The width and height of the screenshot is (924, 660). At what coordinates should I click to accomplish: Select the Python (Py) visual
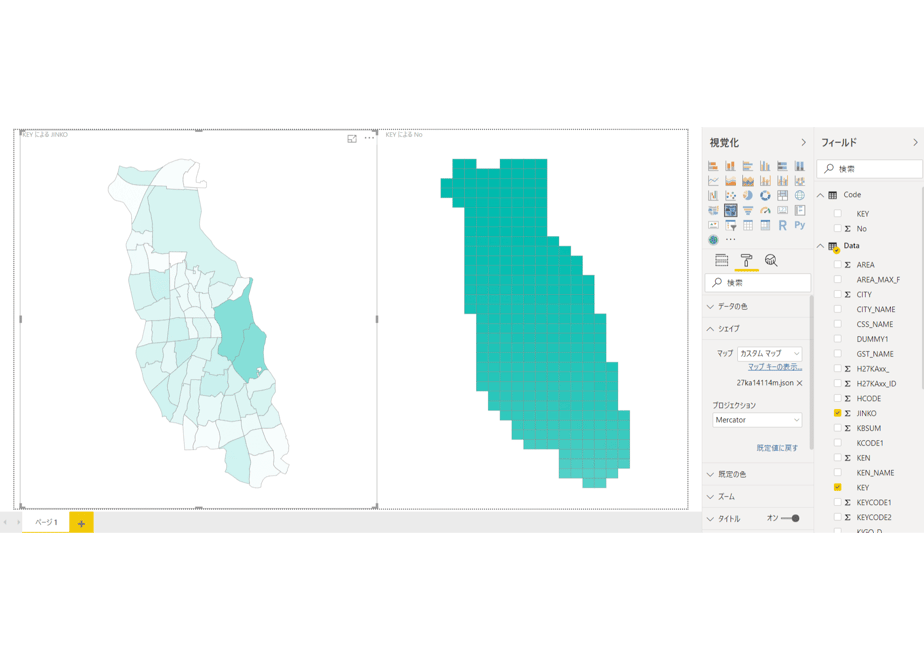(800, 225)
